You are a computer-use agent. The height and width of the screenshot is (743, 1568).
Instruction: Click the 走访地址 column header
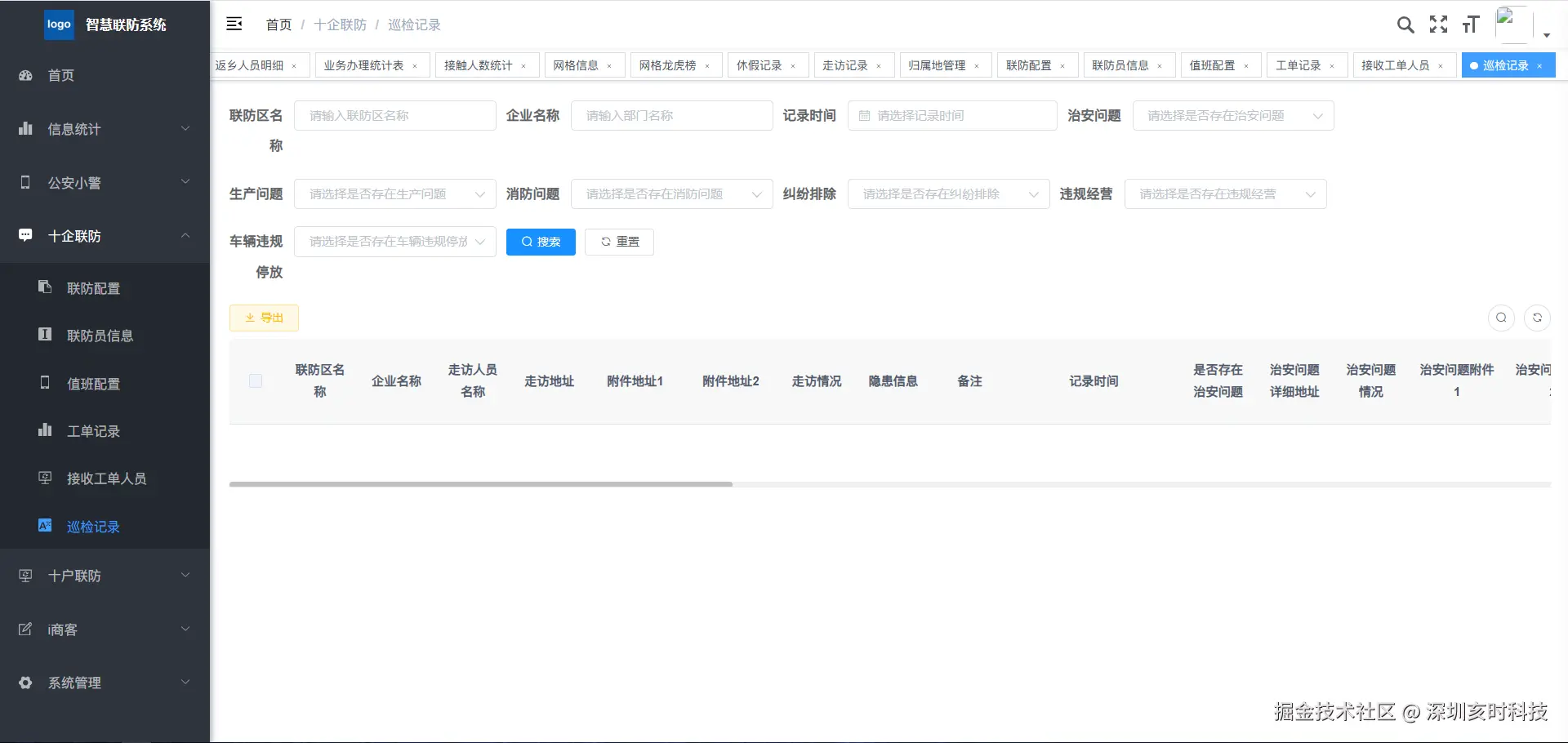[x=549, y=381]
